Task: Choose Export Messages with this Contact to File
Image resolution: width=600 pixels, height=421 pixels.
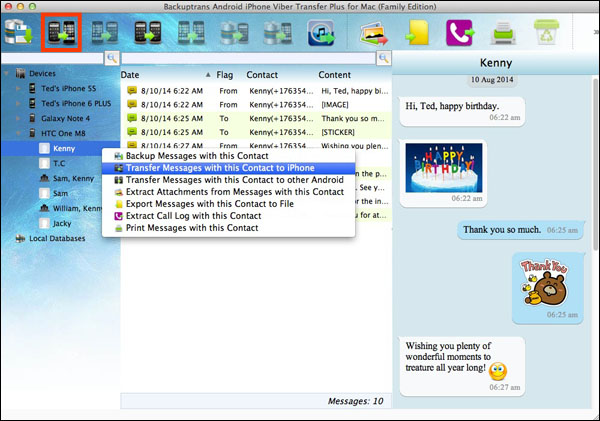Action: (x=228, y=204)
